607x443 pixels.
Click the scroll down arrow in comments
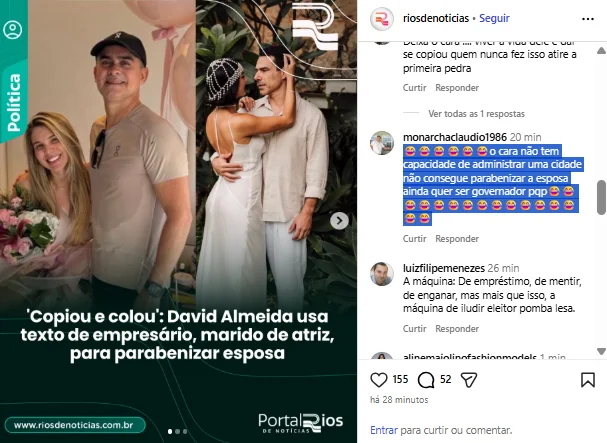click(x=601, y=351)
